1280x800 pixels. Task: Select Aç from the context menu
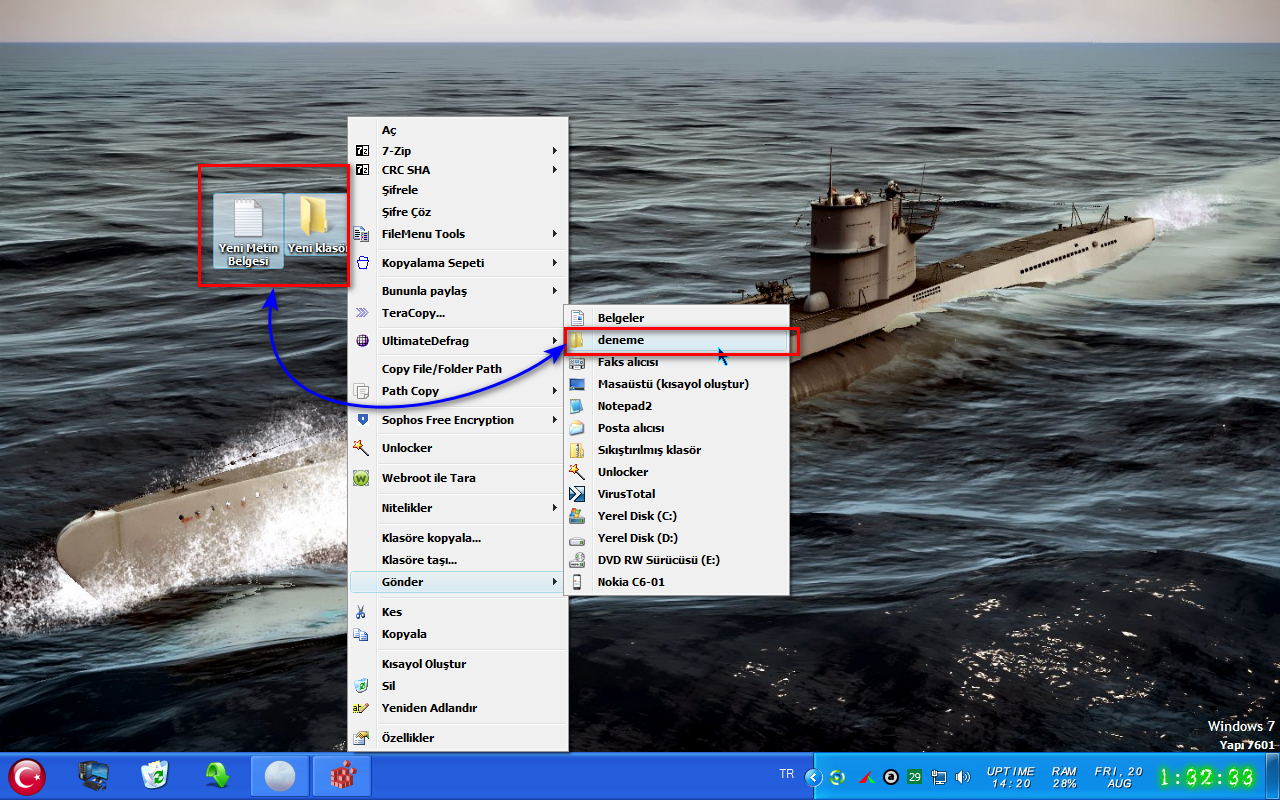tap(458, 130)
